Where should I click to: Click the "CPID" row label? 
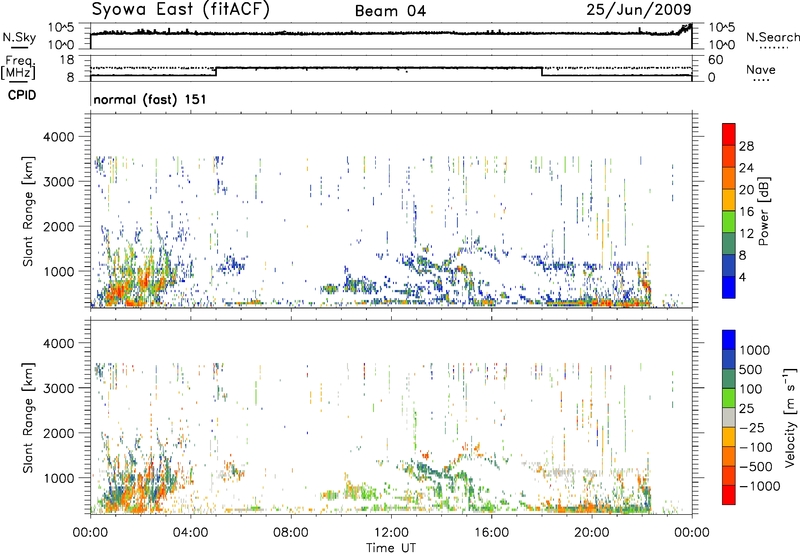[x=22, y=95]
